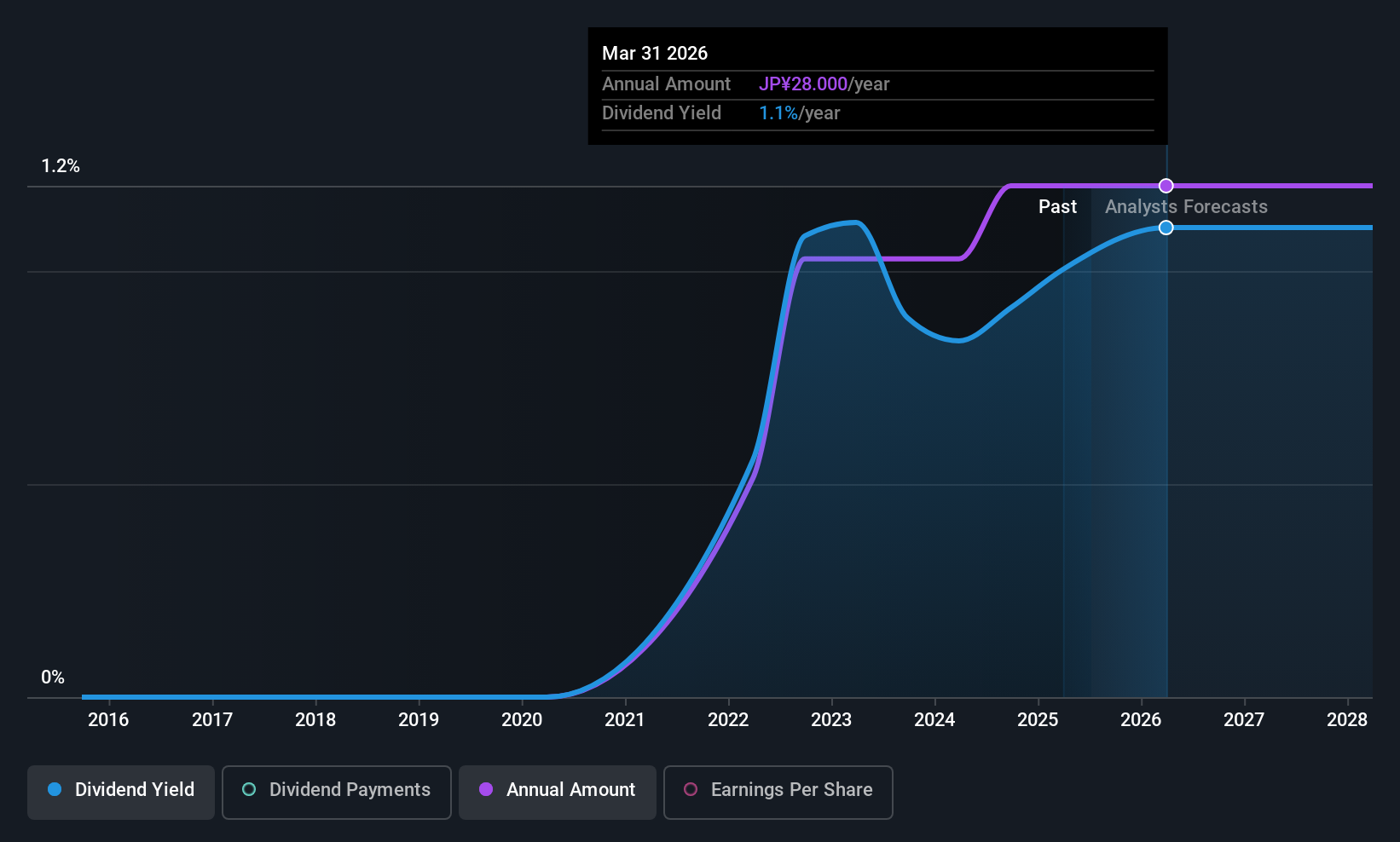The width and height of the screenshot is (1400, 842).
Task: Show the Earnings Per Share series
Action: (778, 792)
